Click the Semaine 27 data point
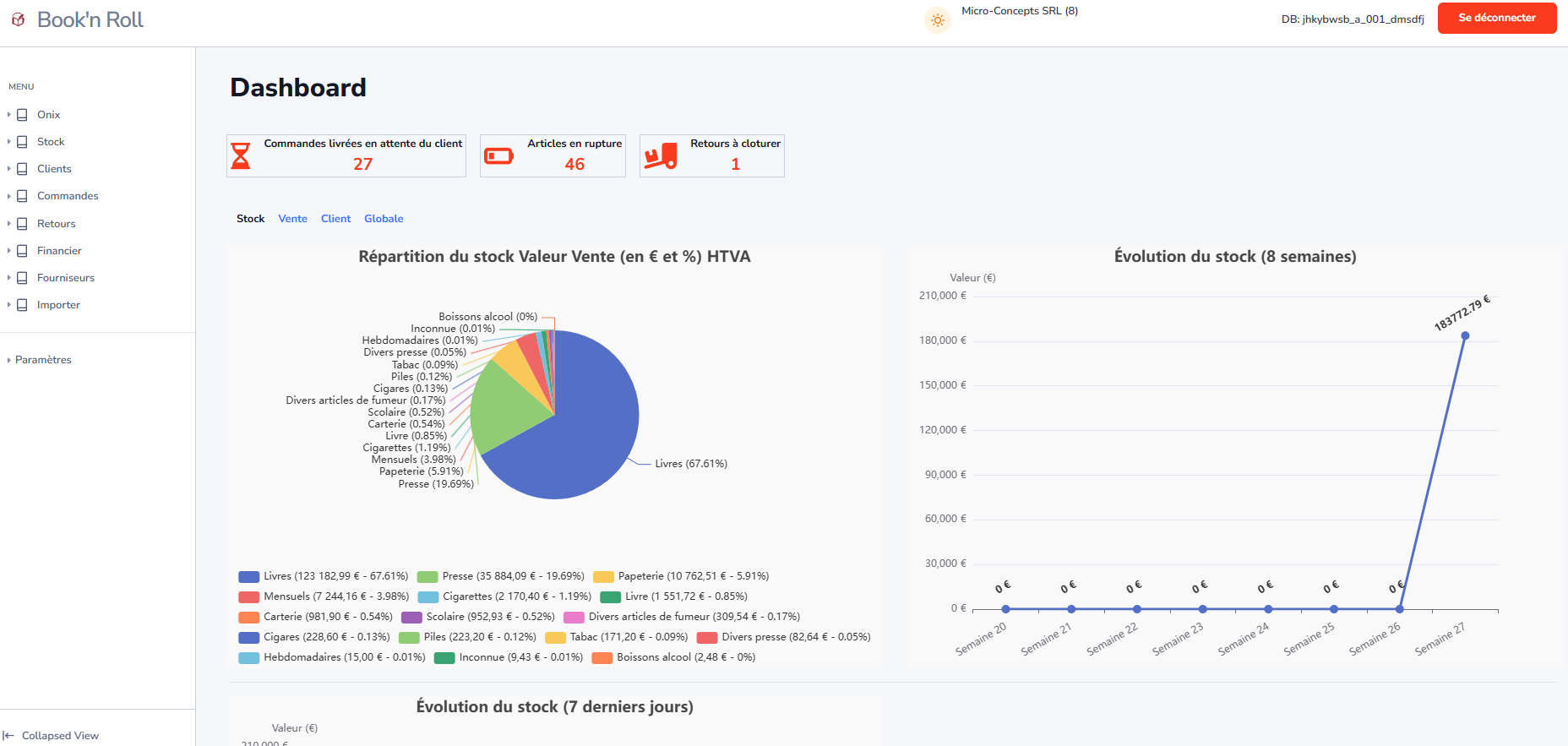This screenshot has width=1568, height=746. (x=1465, y=336)
